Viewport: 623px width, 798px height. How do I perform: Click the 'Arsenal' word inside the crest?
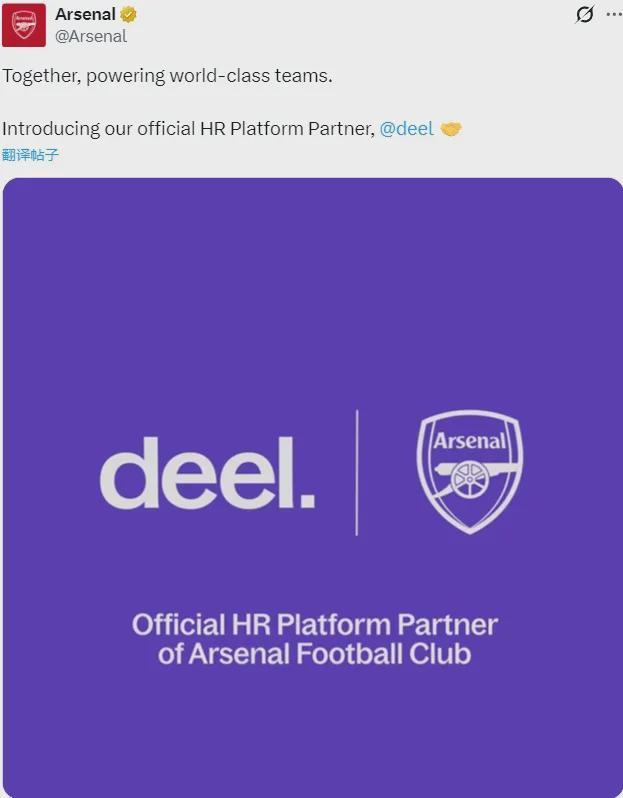tap(469, 441)
